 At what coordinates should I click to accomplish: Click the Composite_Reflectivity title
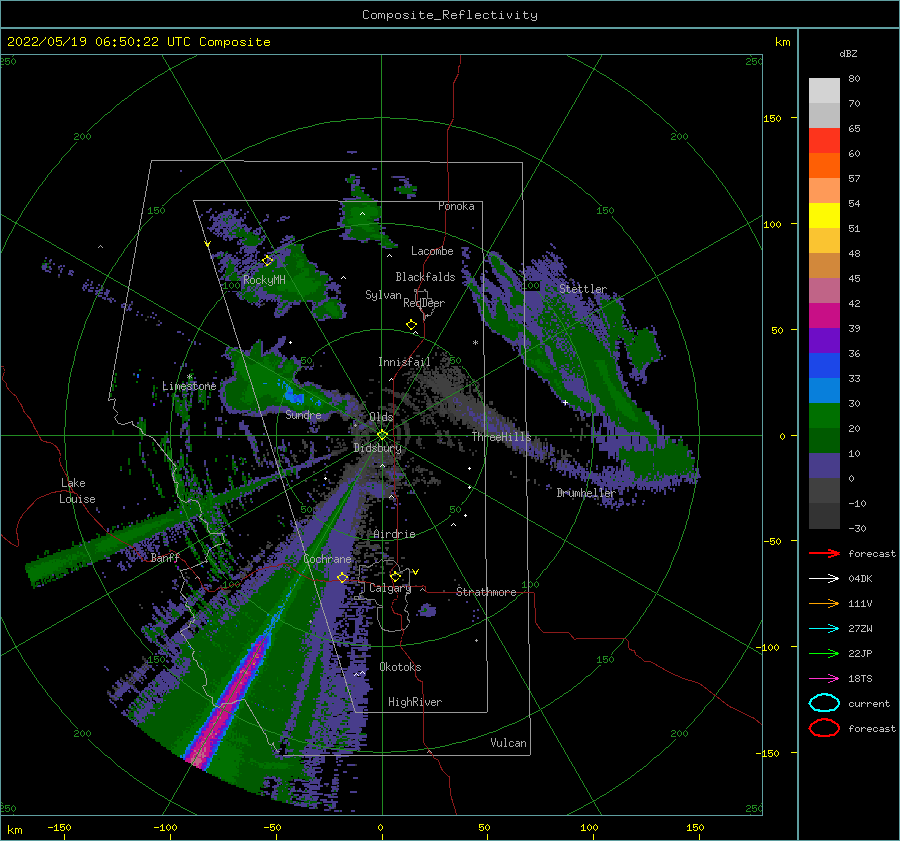click(x=450, y=15)
